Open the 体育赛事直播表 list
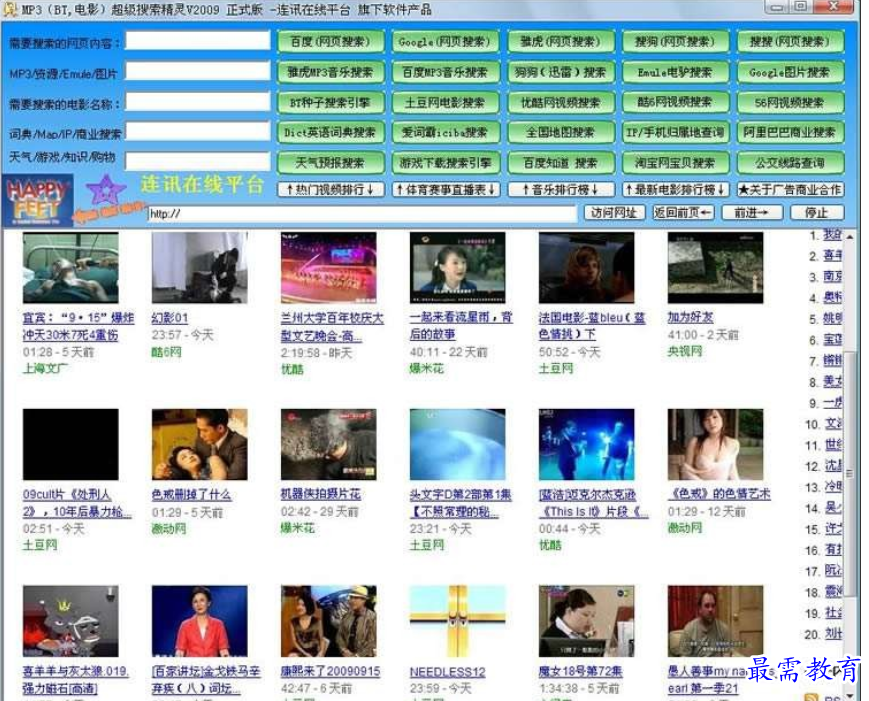Screen dimensions: 869x701 pyautogui.click(x=446, y=190)
